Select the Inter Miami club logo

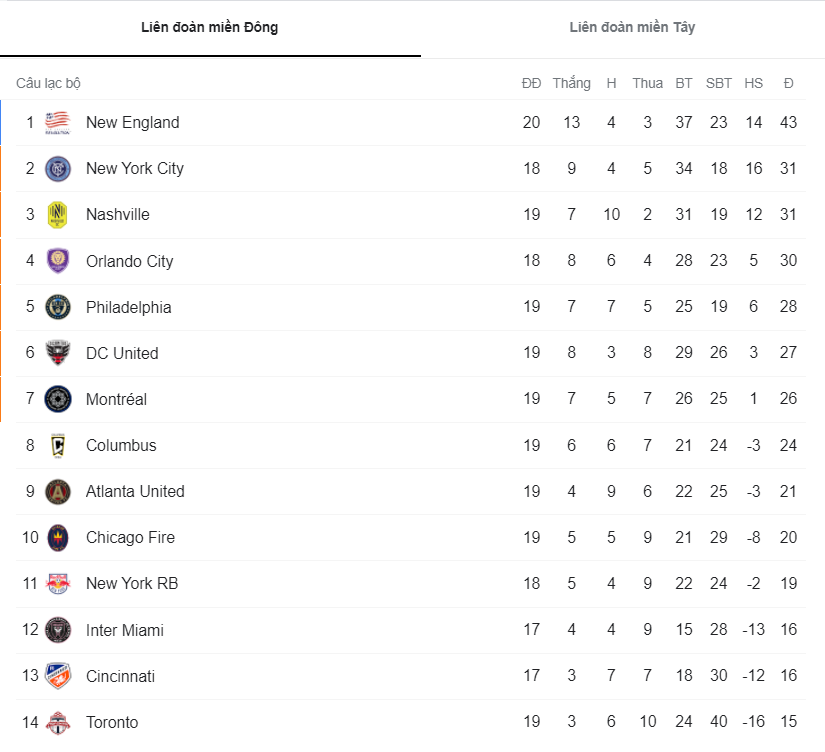[x=58, y=630]
